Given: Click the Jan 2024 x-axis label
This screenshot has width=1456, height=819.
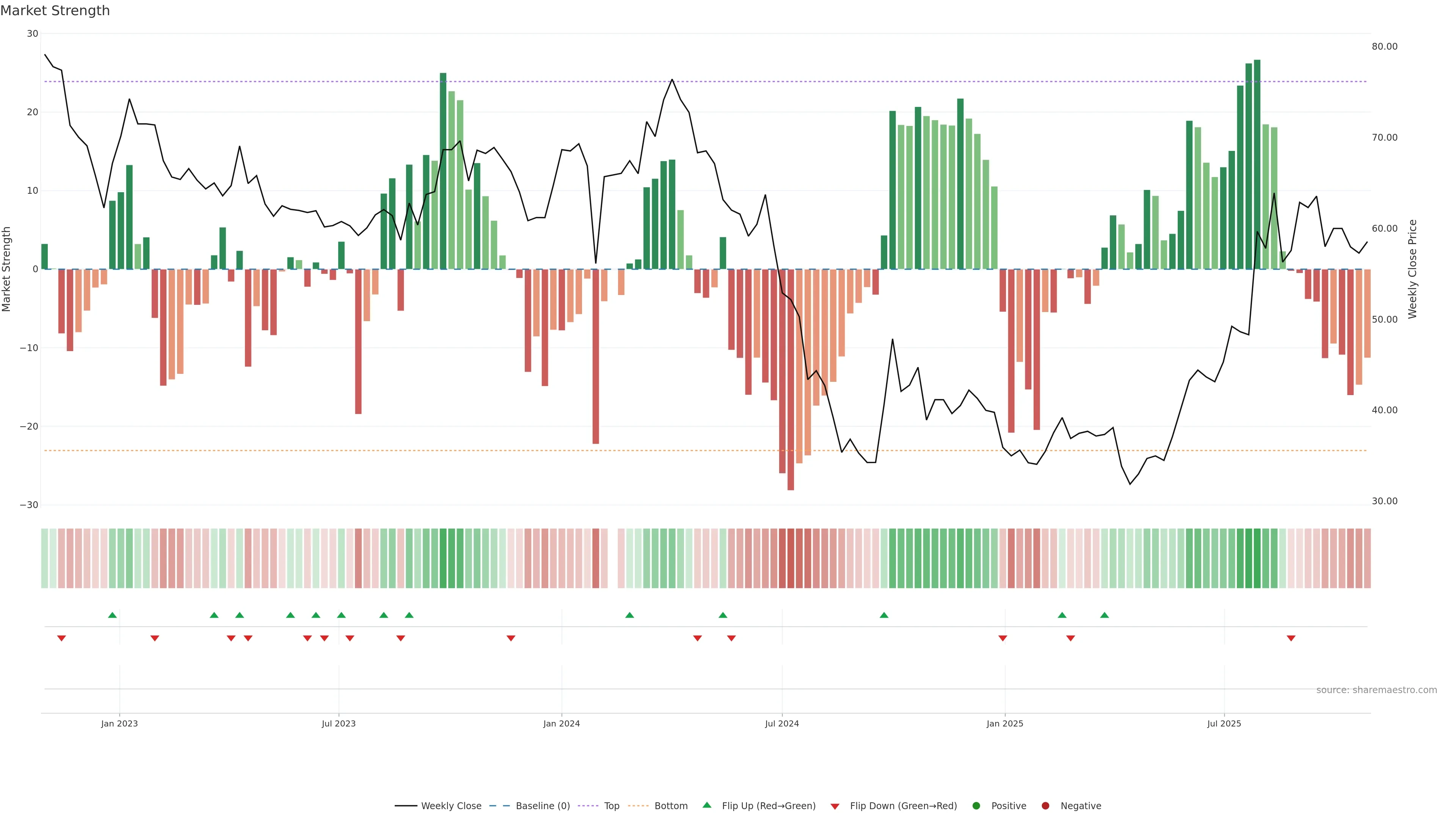Looking at the screenshot, I should (561, 723).
